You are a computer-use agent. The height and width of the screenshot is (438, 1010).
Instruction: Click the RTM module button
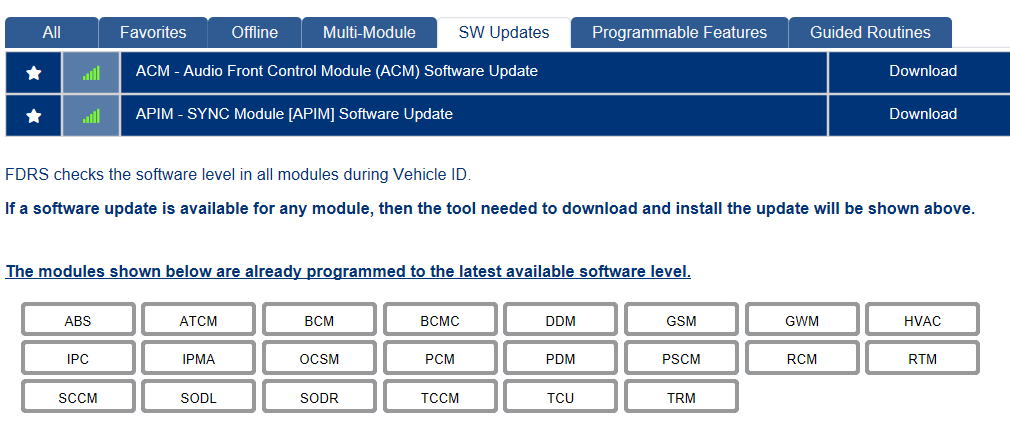922,359
